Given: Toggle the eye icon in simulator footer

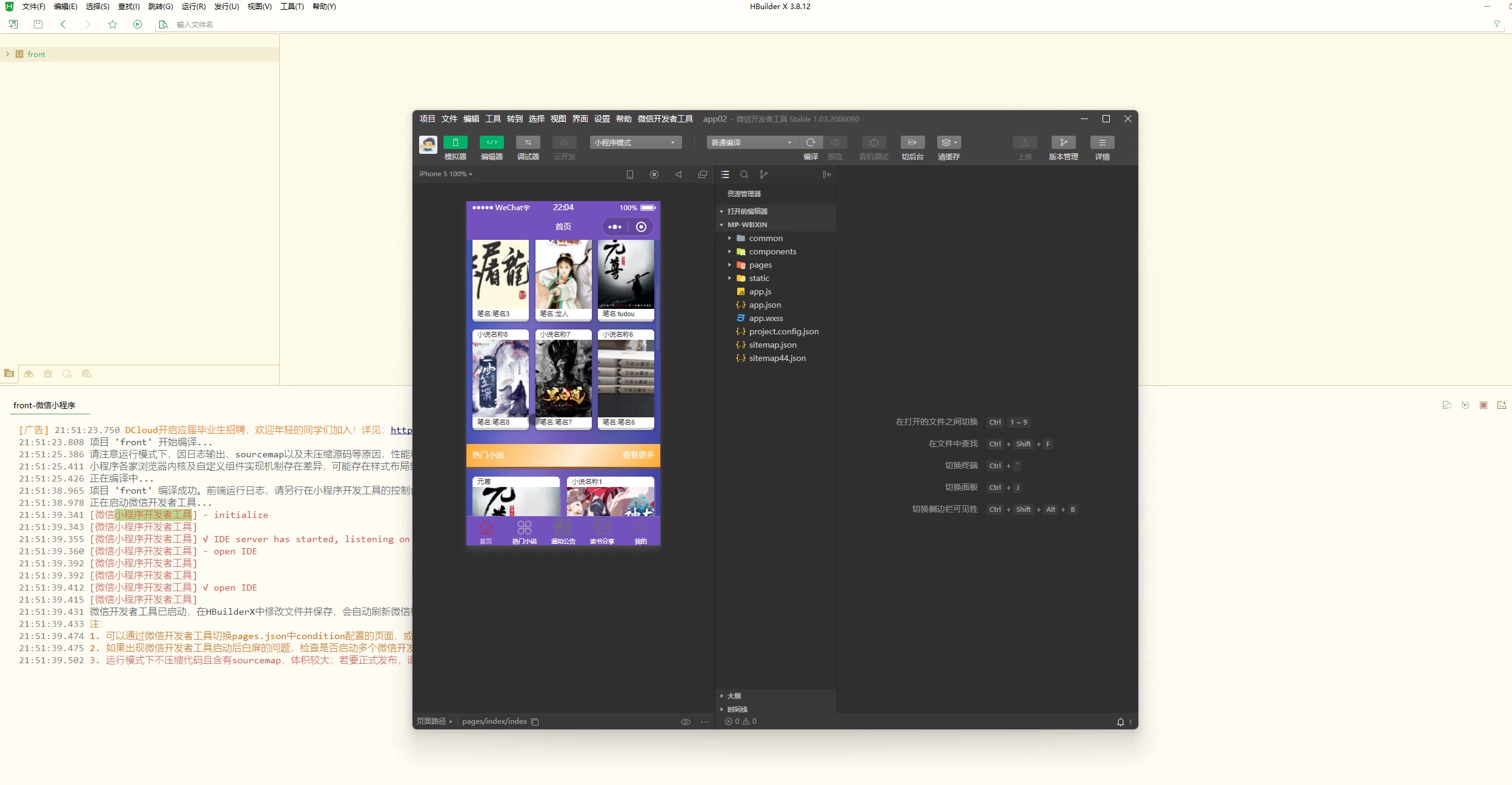Looking at the screenshot, I should click(686, 722).
